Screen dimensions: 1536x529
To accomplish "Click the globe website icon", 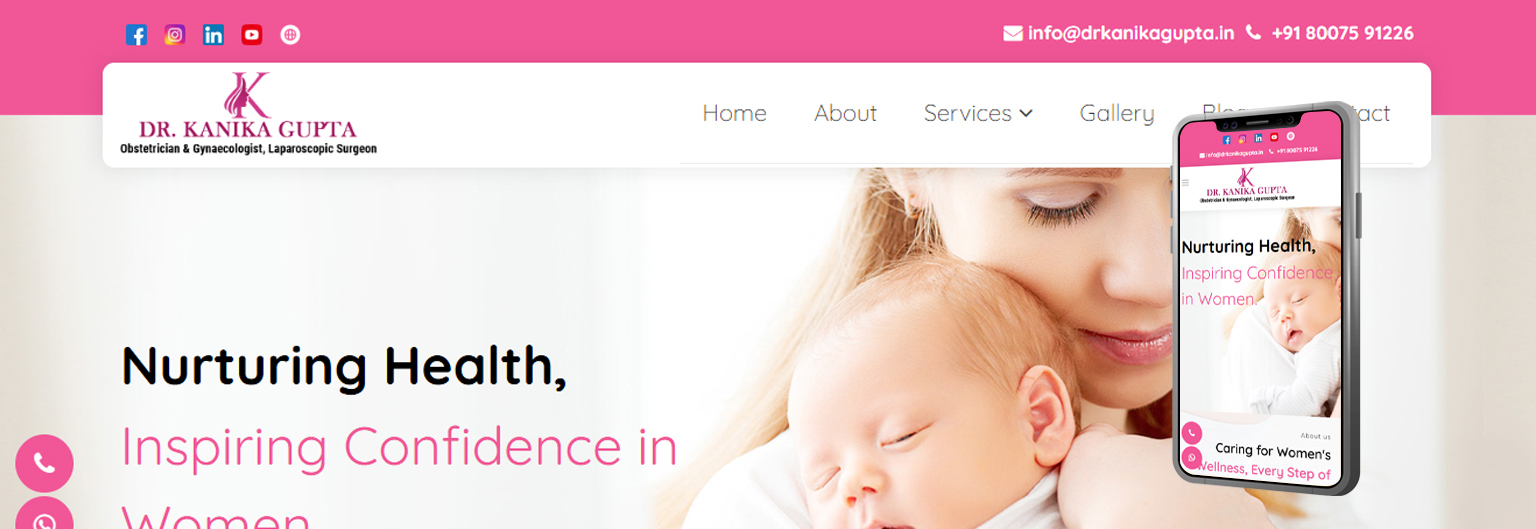I will tap(290, 35).
